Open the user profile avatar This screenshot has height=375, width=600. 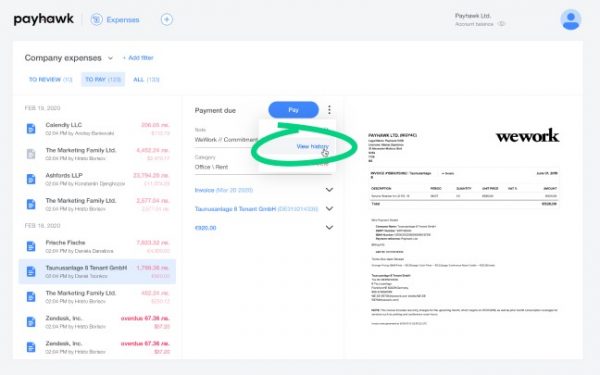click(571, 19)
